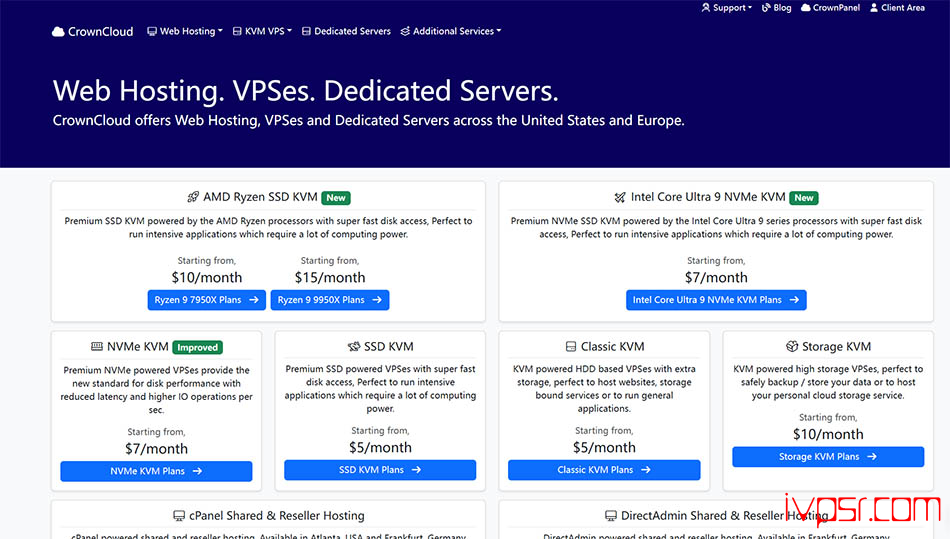Click the New badge on Intel Core Ultra 9

tap(804, 197)
